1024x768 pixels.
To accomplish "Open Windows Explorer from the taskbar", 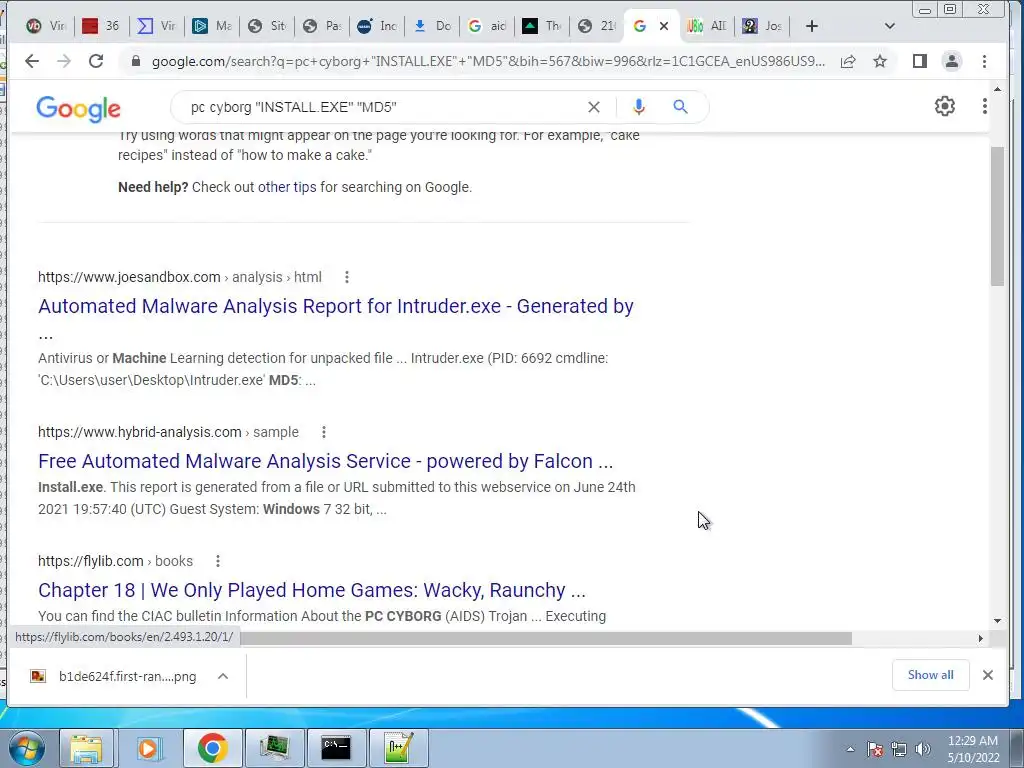I will 86,748.
